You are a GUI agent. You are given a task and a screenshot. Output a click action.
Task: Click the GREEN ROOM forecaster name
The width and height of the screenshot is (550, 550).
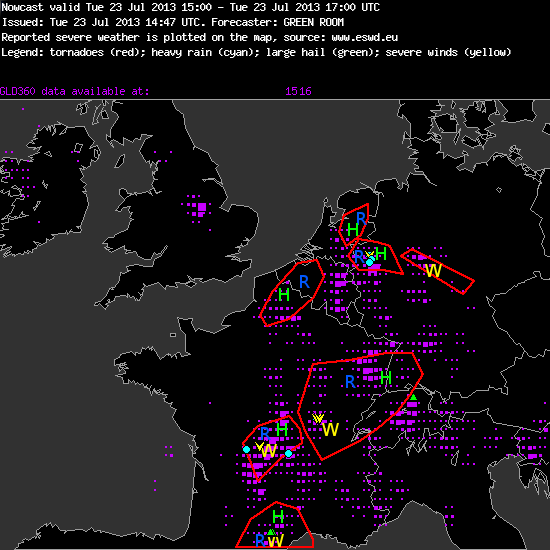[x=314, y=22]
